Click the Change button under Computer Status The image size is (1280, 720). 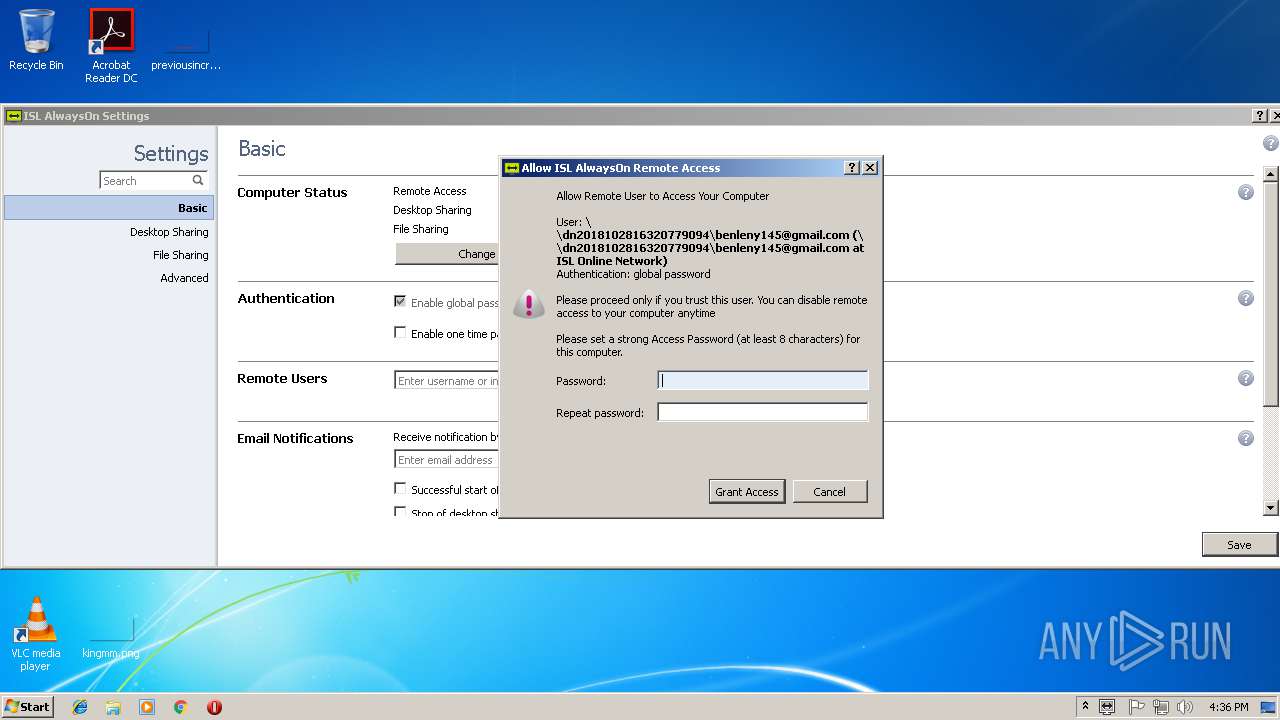pos(447,254)
